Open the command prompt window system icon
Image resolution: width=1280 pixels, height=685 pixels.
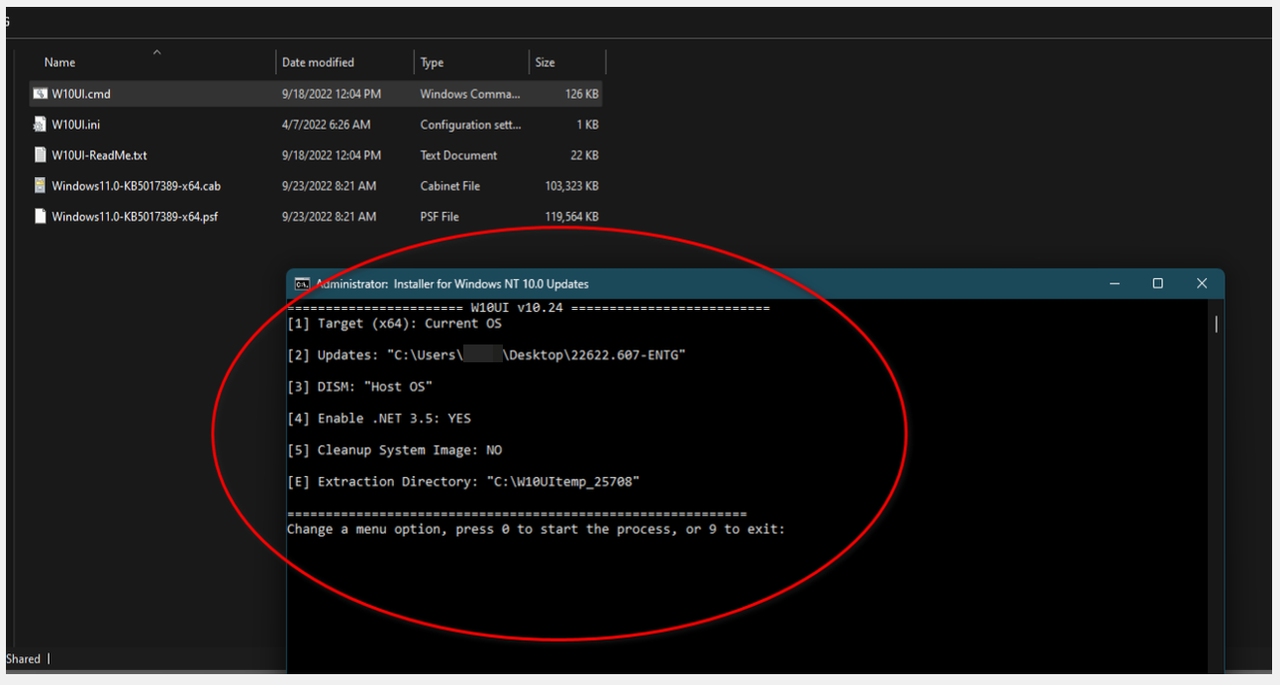301,284
